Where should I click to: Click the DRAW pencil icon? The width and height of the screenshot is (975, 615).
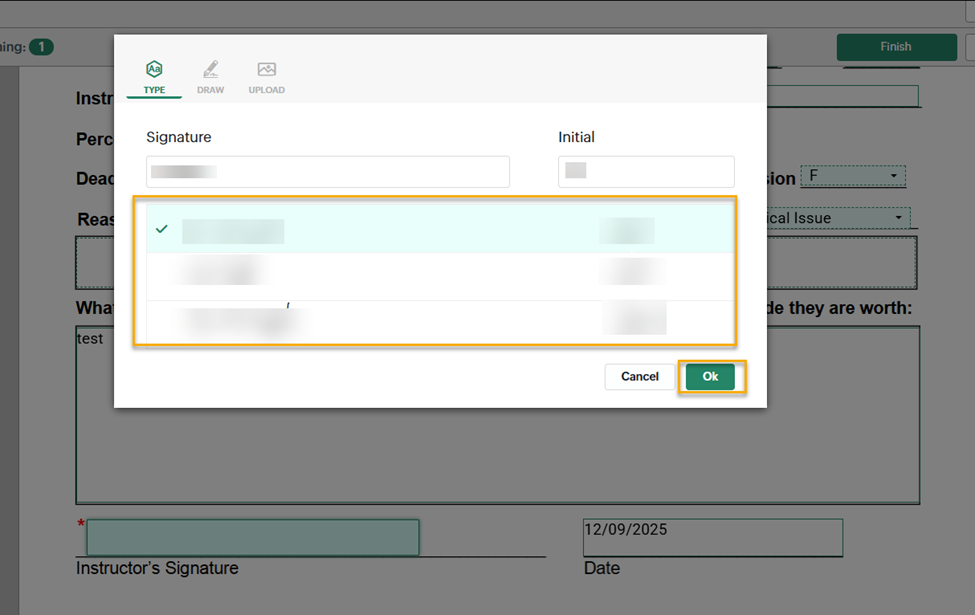pyautogui.click(x=211, y=70)
